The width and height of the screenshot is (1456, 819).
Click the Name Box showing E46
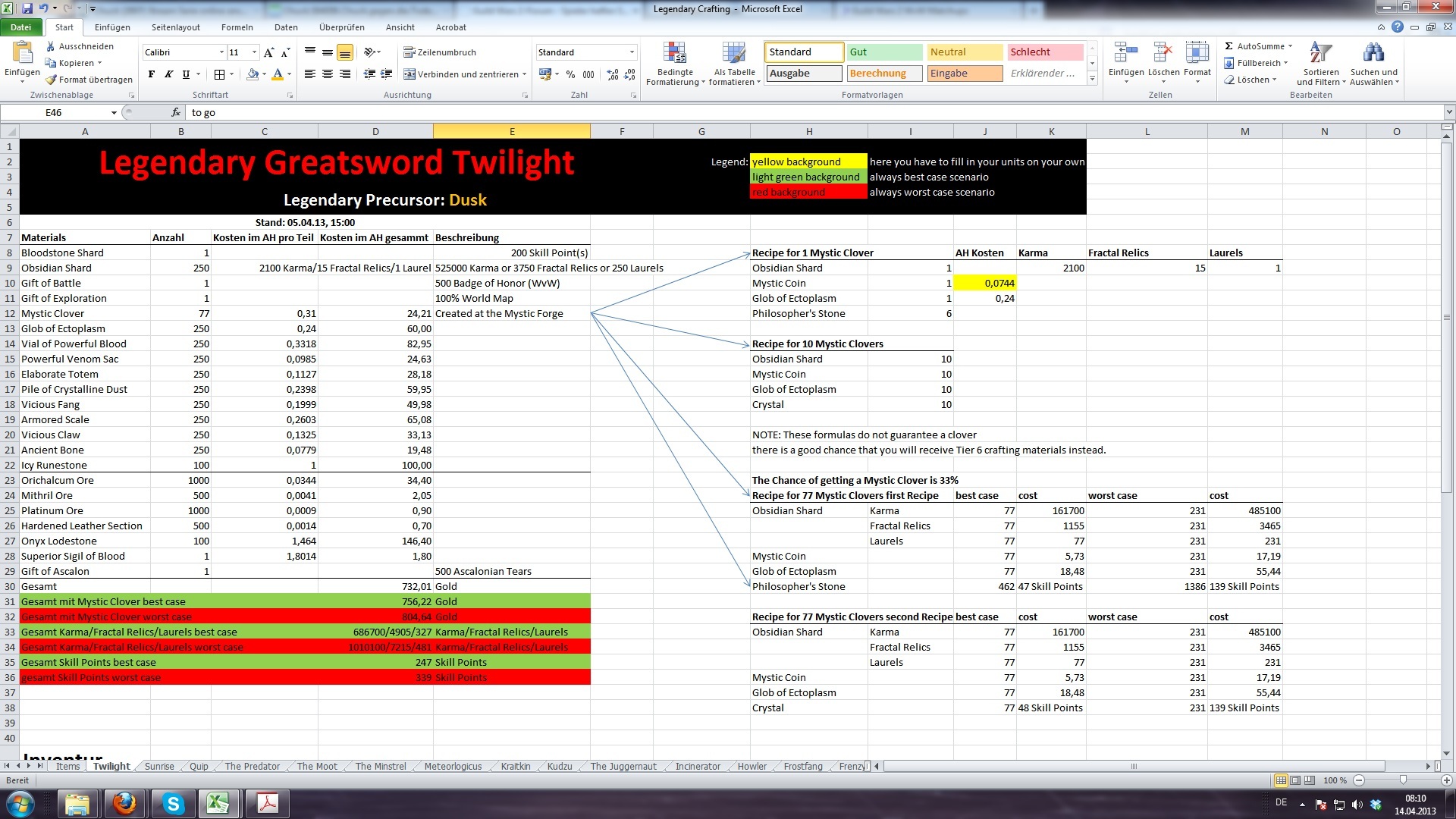pos(55,112)
